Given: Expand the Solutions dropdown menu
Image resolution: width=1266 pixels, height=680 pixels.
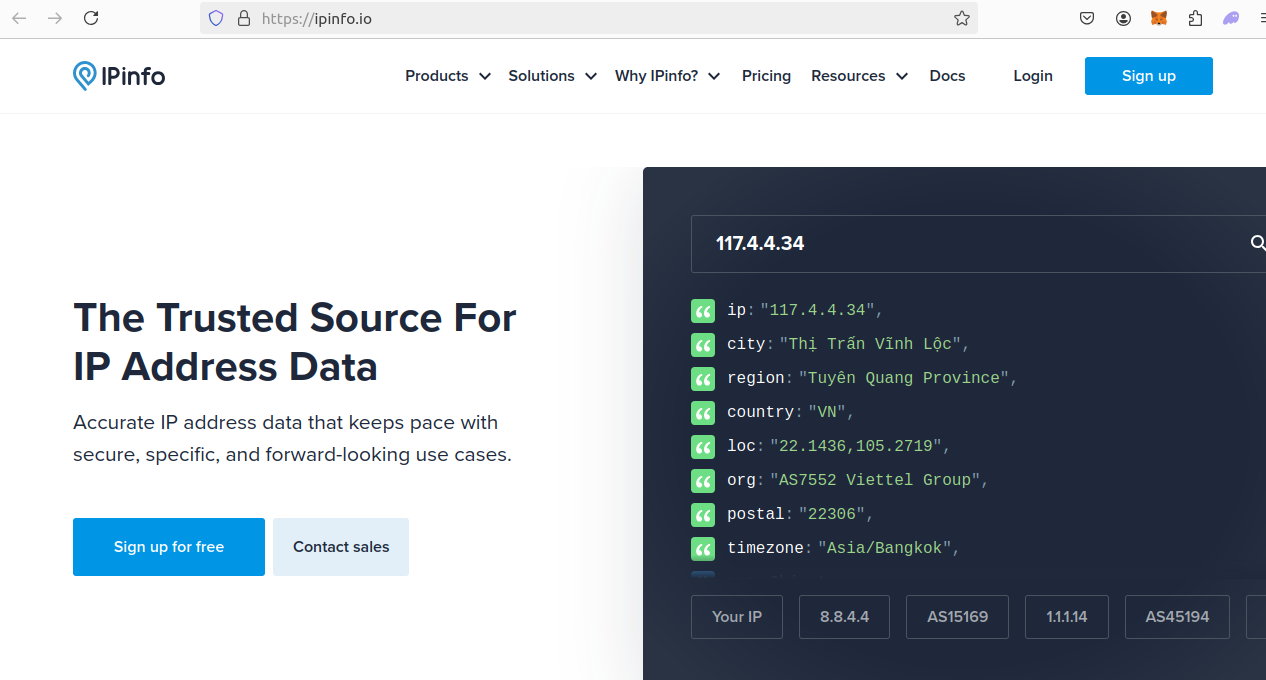Looking at the screenshot, I should pos(552,76).
